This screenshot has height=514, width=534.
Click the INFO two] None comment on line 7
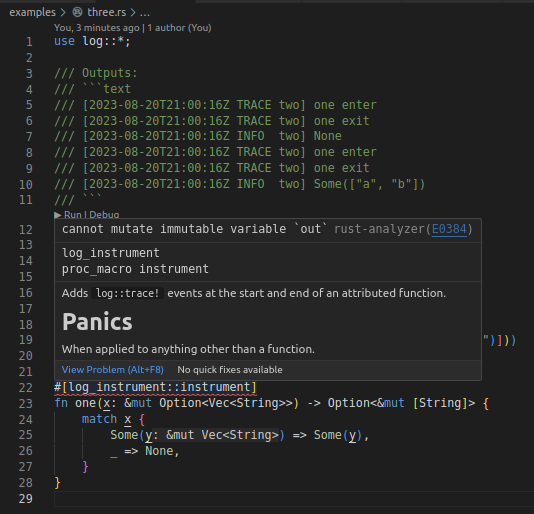click(x=289, y=136)
